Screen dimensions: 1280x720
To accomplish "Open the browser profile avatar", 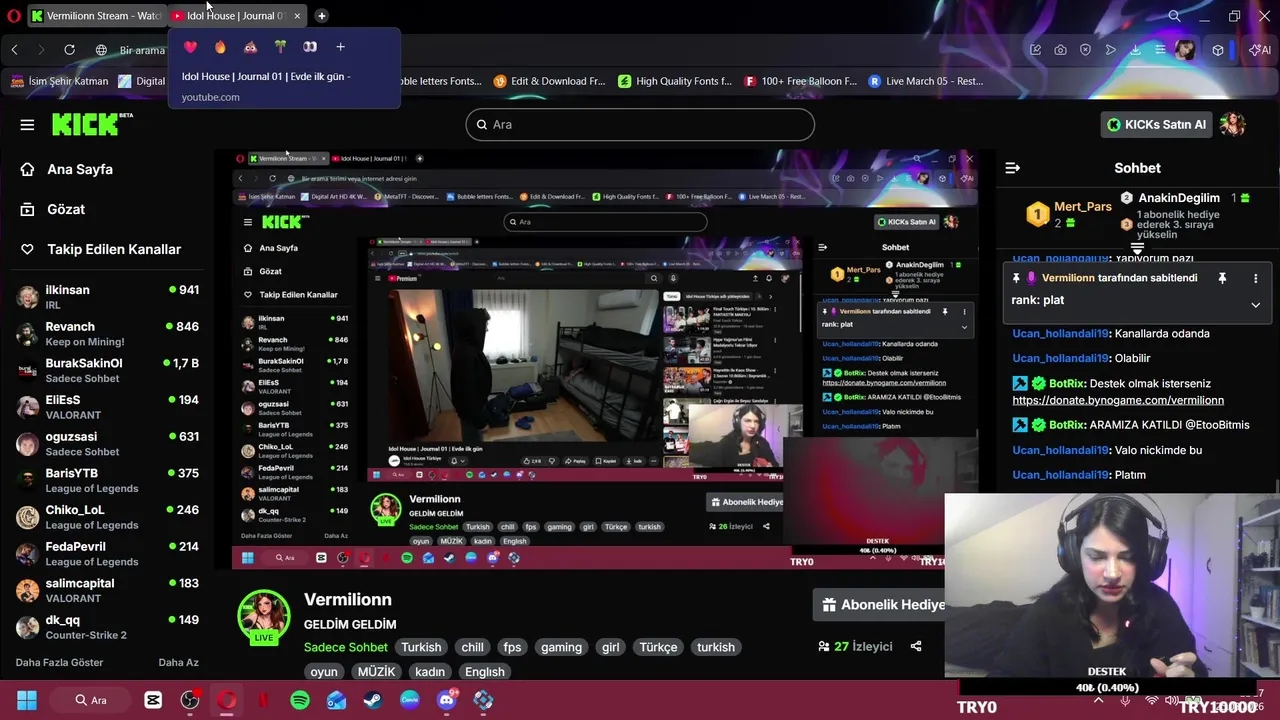I will point(1186,50).
